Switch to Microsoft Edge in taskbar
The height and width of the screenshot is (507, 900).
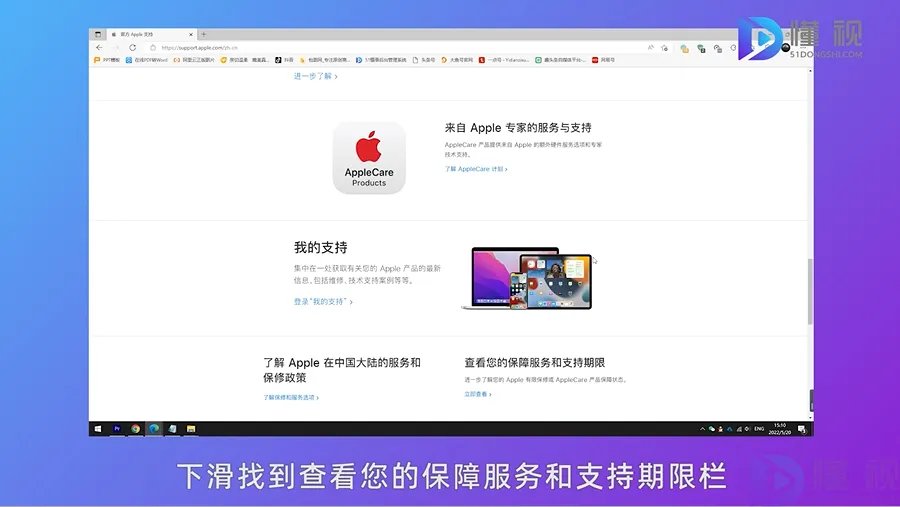coord(154,429)
